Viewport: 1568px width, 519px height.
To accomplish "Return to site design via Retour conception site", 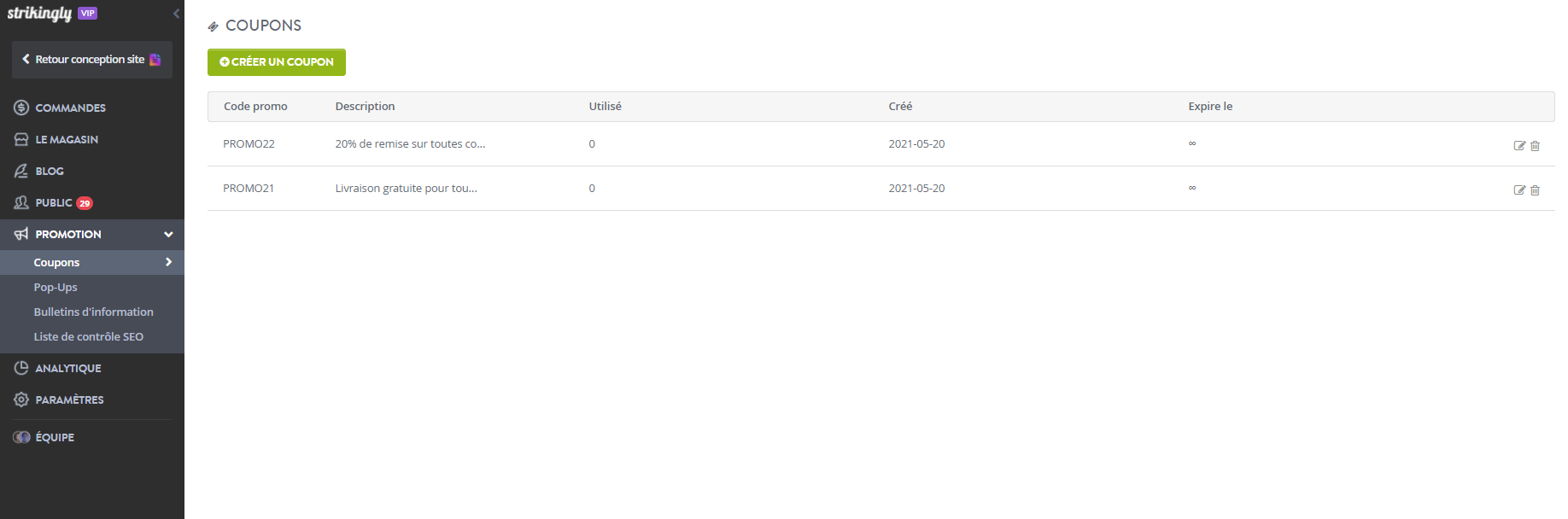I will (x=92, y=60).
